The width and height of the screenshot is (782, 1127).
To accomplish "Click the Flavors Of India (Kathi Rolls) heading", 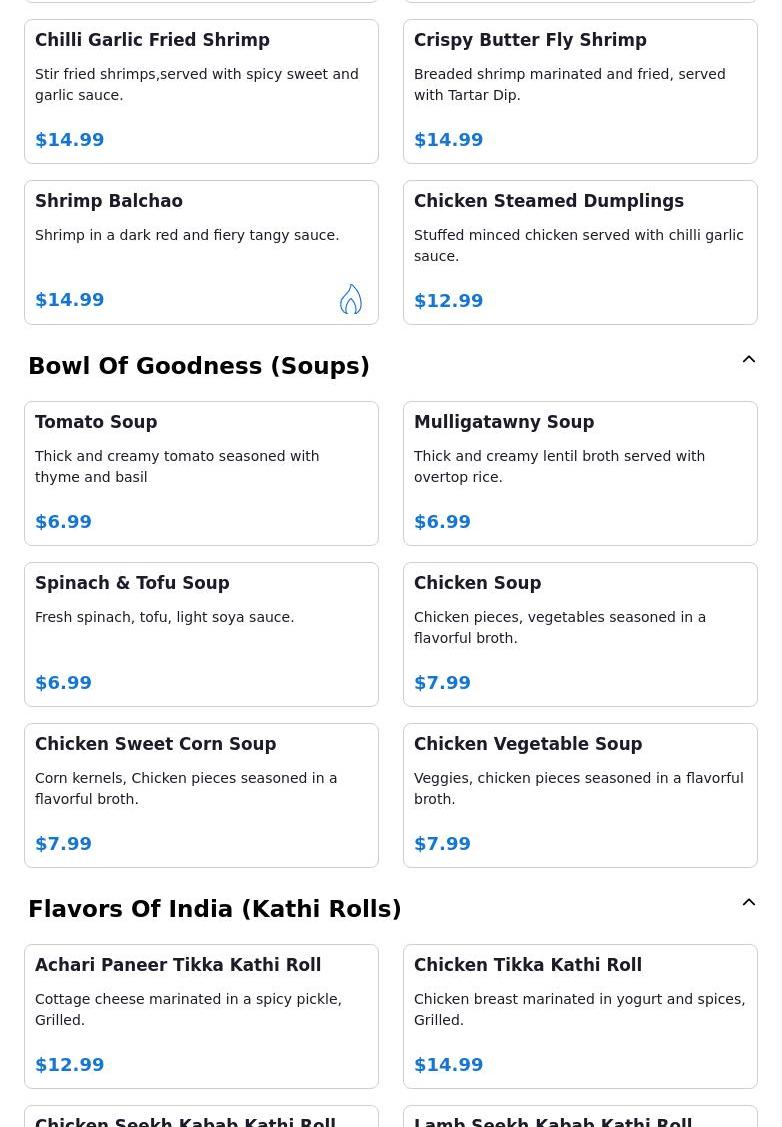I will [x=215, y=909].
